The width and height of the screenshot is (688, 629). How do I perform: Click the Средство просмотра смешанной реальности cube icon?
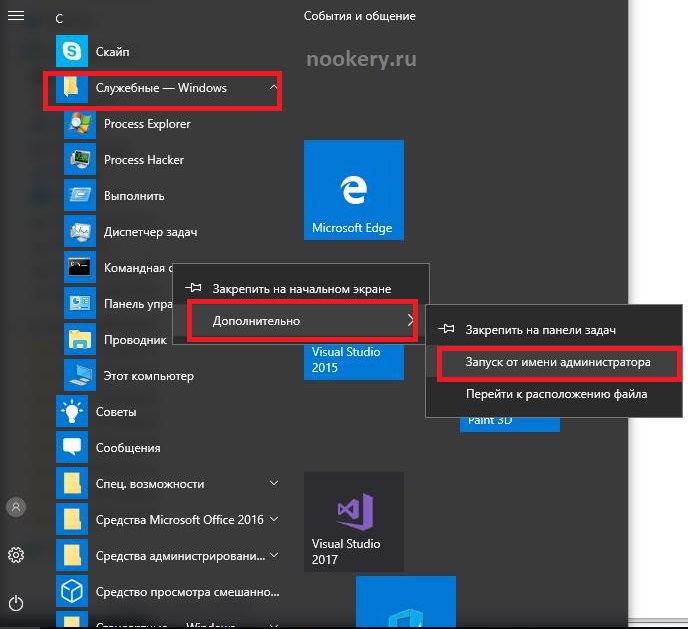click(72, 591)
